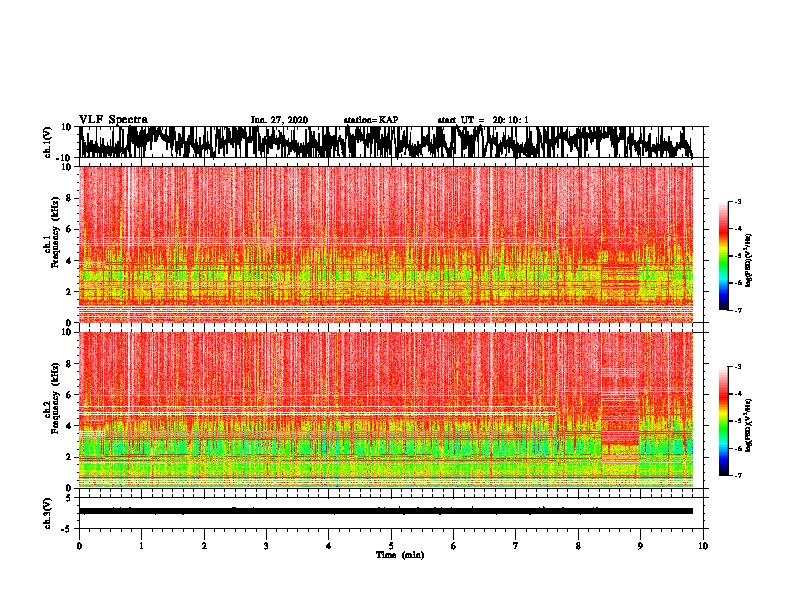Viewport: 792px width, 612px height.
Task: Click the "start UT = 20:10:1" header text
Action: pyautogui.click(x=483, y=120)
